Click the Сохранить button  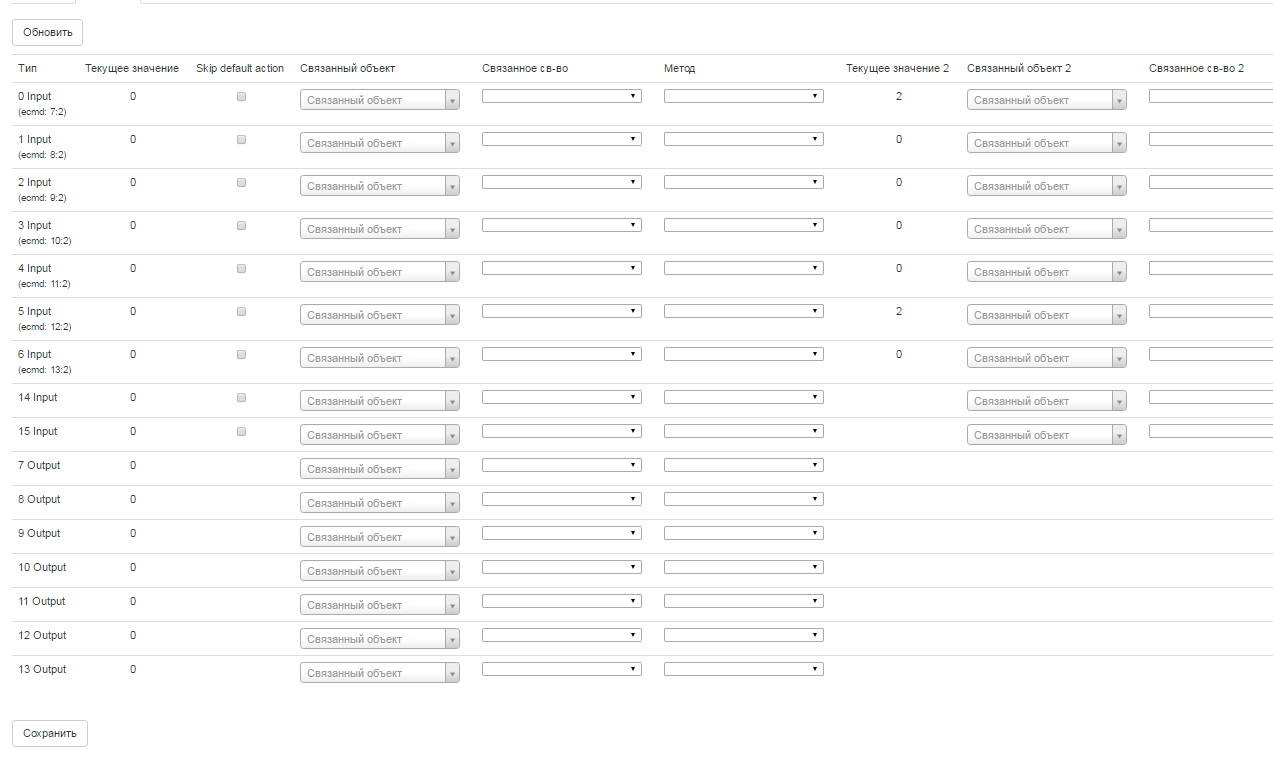[50, 733]
